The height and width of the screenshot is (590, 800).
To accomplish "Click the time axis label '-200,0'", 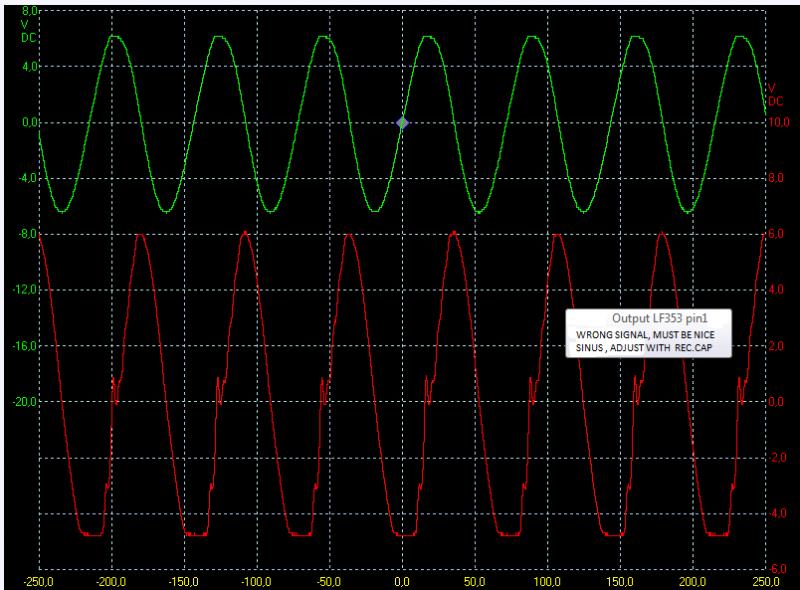I will point(111,582).
